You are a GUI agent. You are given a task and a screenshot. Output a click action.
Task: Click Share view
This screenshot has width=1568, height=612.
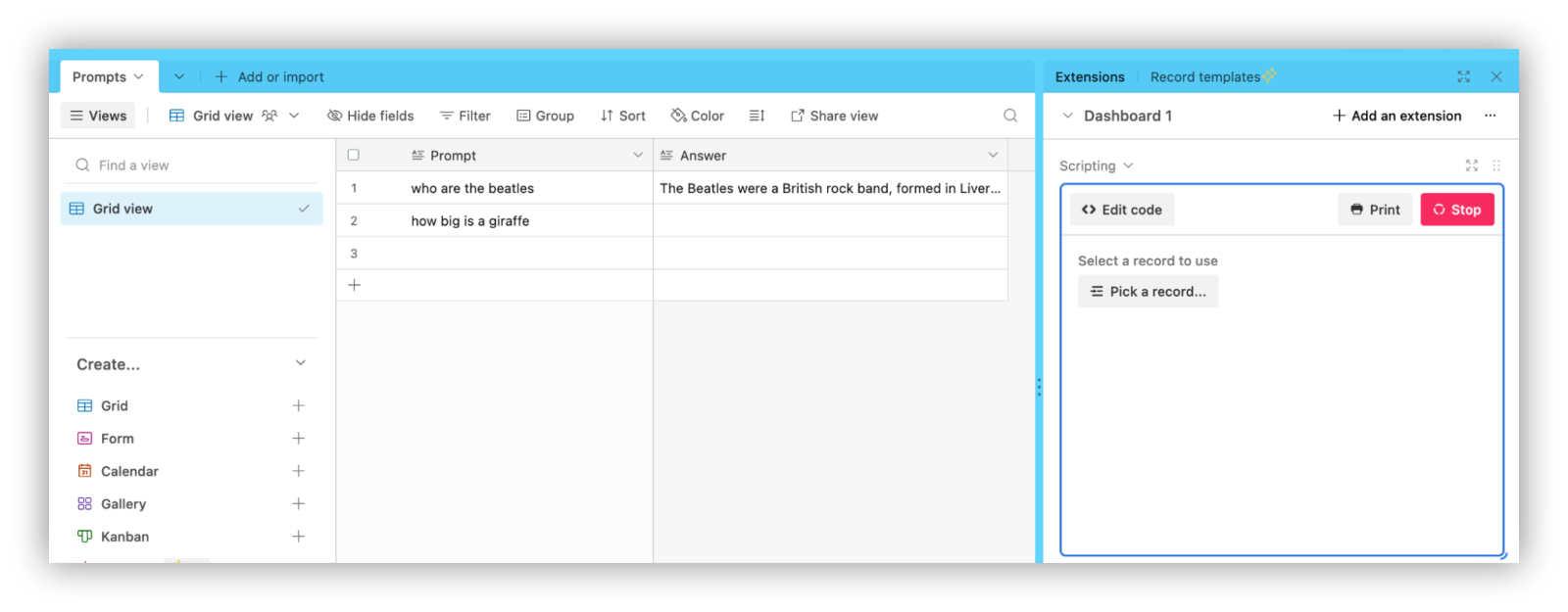click(835, 116)
